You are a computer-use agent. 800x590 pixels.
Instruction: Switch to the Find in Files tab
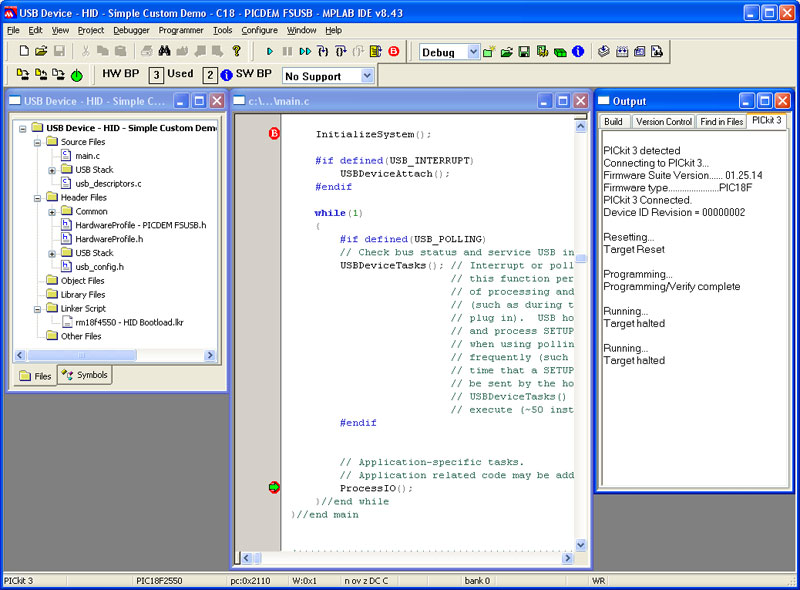(721, 121)
